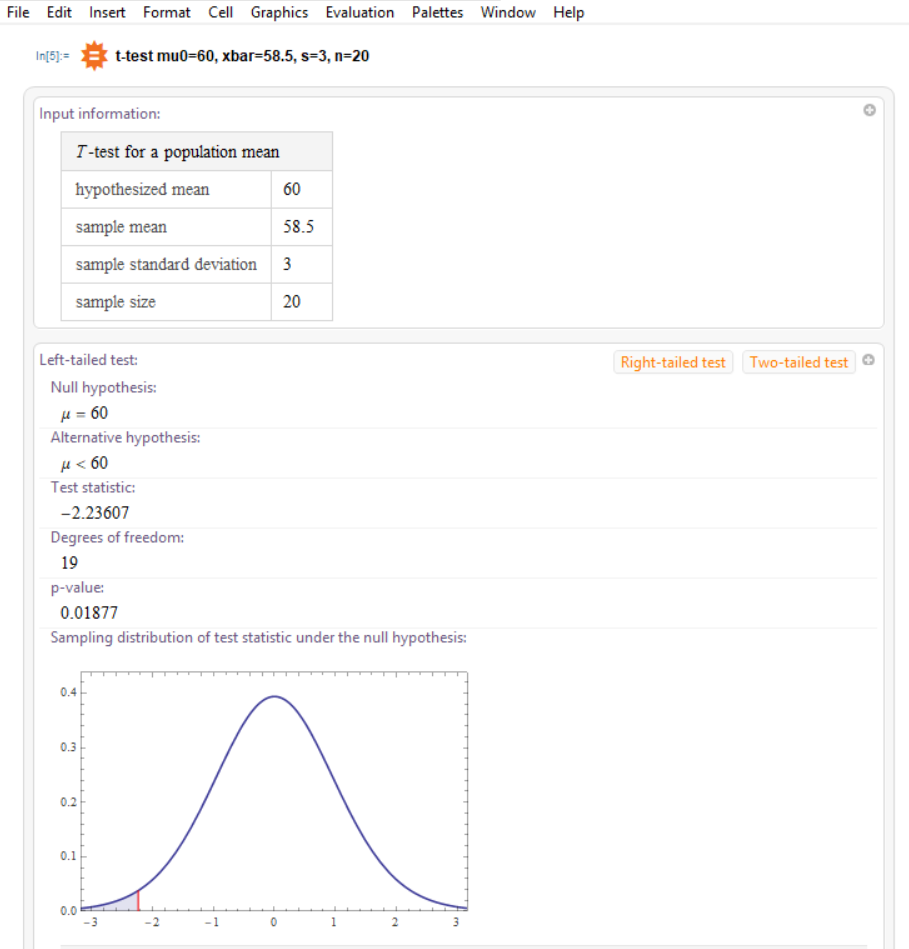The image size is (909, 949).
Task: Open the Insert menu
Action: coord(107,12)
